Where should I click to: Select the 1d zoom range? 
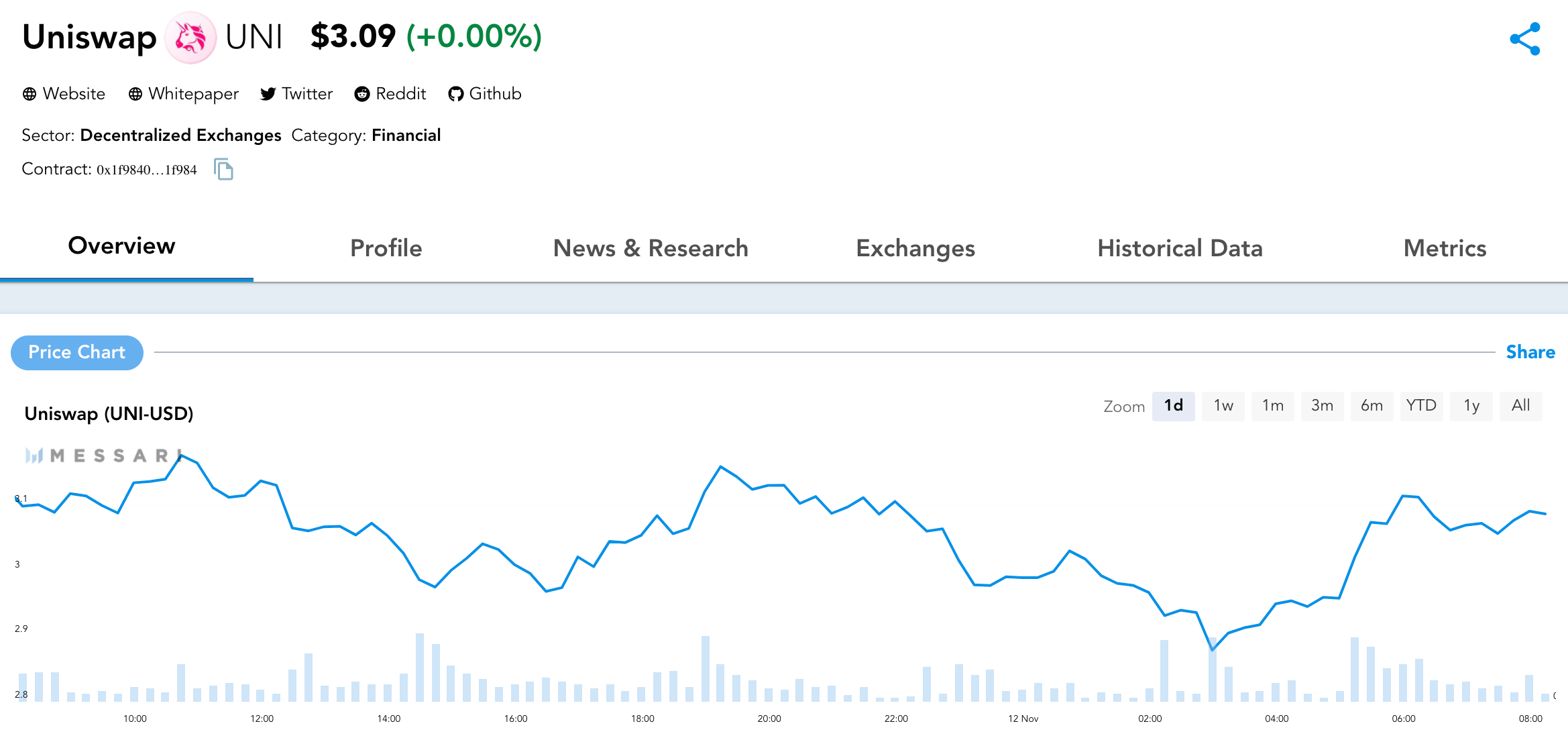(1173, 406)
